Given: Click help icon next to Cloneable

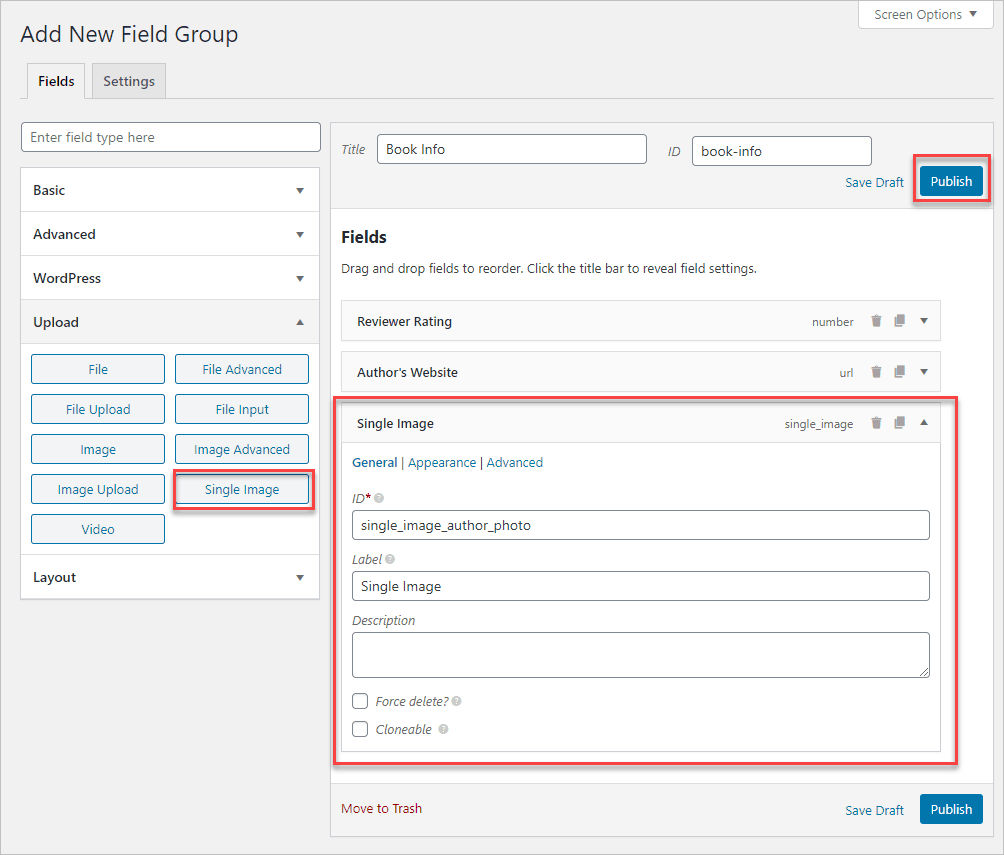Looking at the screenshot, I should point(443,730).
